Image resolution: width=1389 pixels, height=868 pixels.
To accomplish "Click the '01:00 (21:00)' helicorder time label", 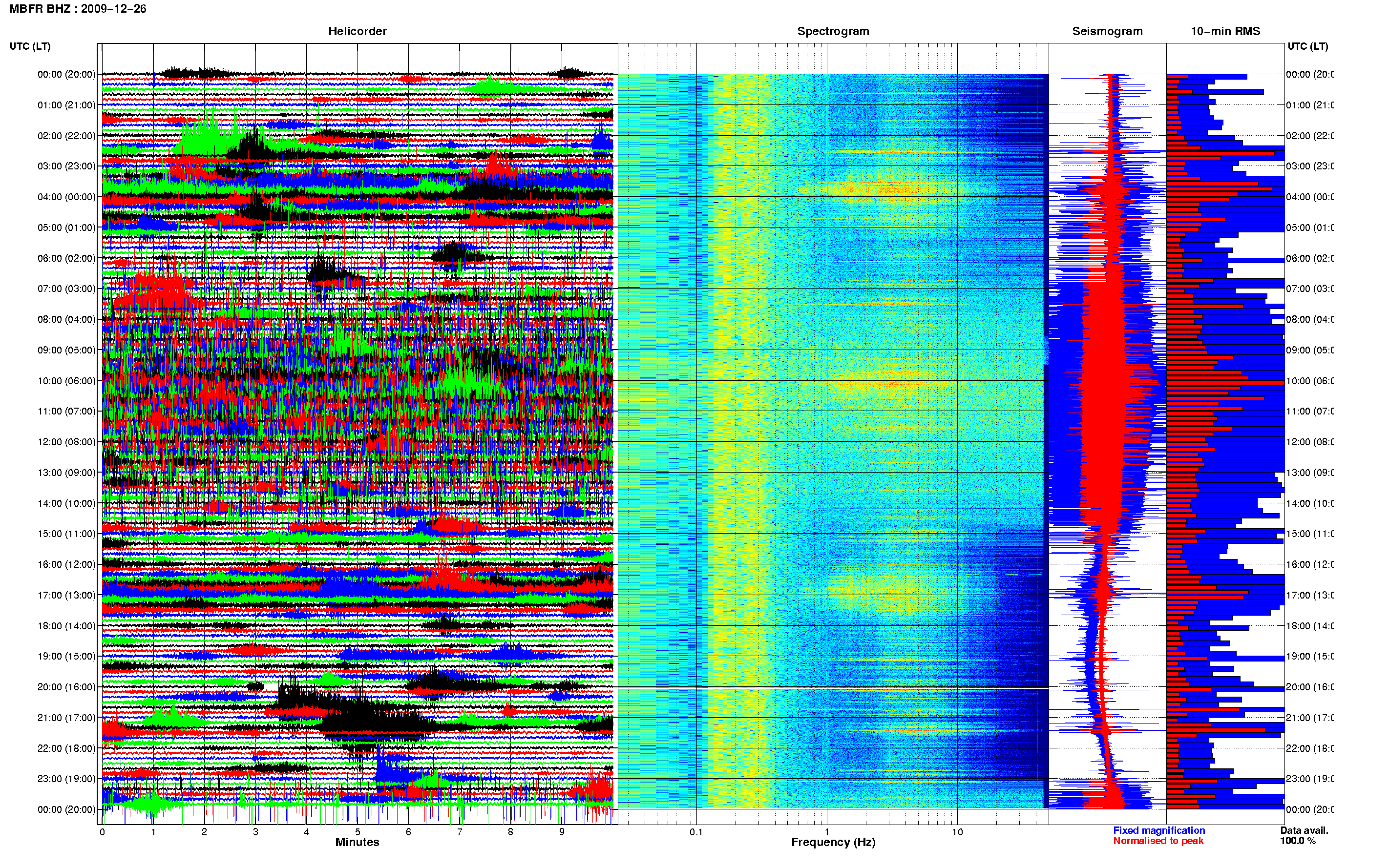I will [x=66, y=105].
